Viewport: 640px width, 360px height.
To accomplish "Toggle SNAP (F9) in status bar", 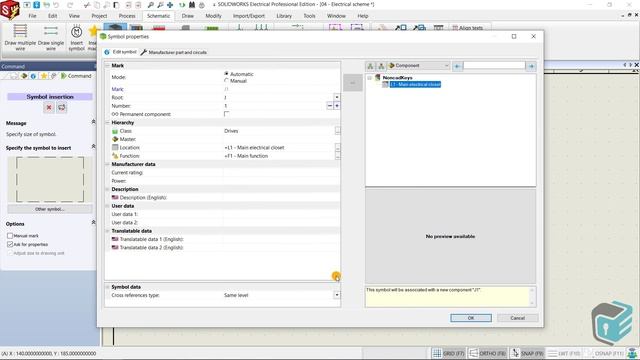I will (x=527, y=353).
